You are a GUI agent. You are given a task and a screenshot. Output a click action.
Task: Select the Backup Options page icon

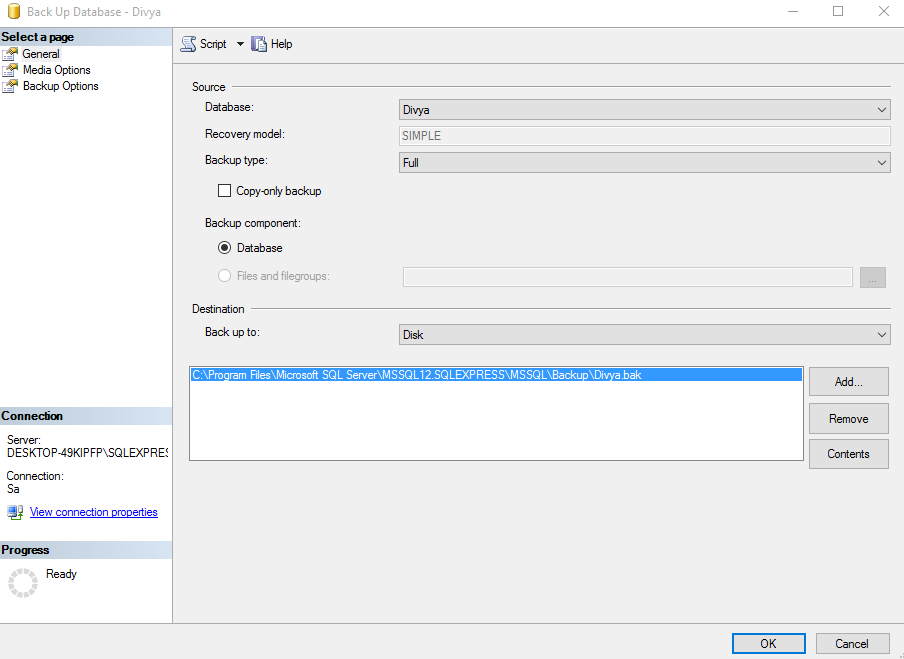[x=10, y=86]
